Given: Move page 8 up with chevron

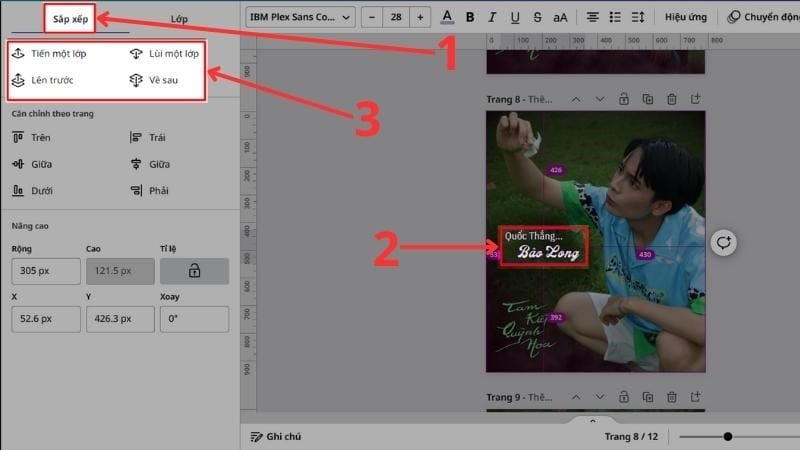Looking at the screenshot, I should tap(575, 99).
